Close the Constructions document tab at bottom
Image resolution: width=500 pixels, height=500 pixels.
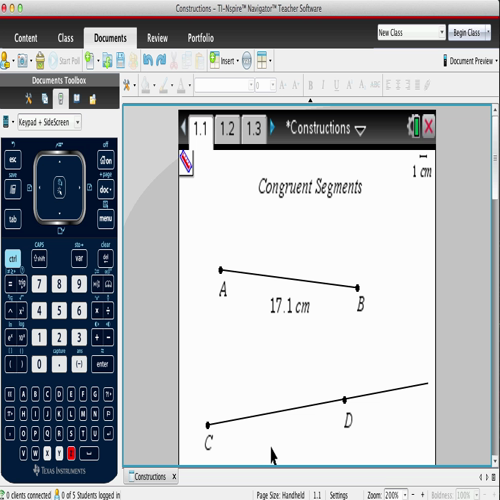click(174, 477)
